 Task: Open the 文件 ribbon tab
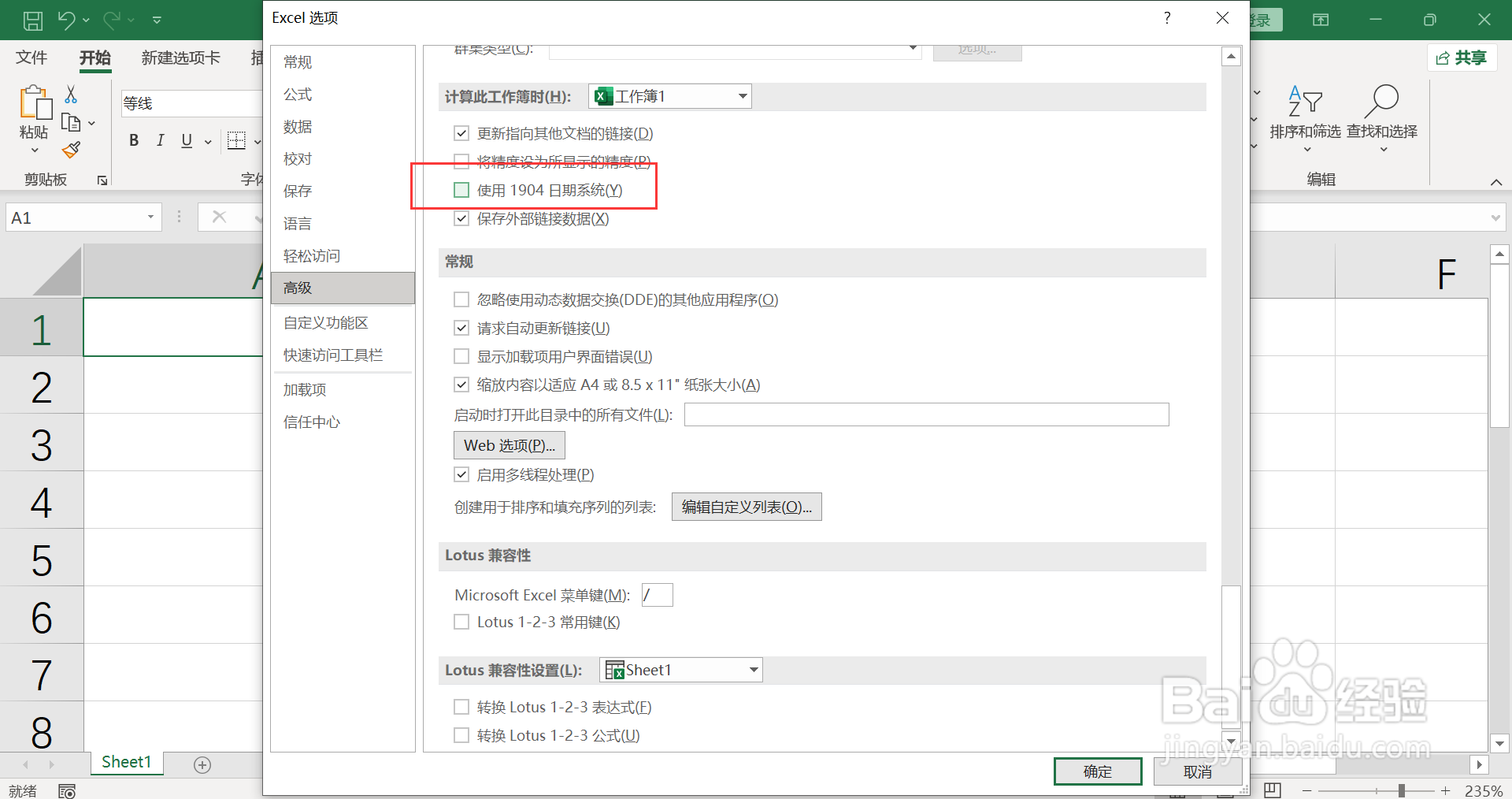(x=31, y=58)
